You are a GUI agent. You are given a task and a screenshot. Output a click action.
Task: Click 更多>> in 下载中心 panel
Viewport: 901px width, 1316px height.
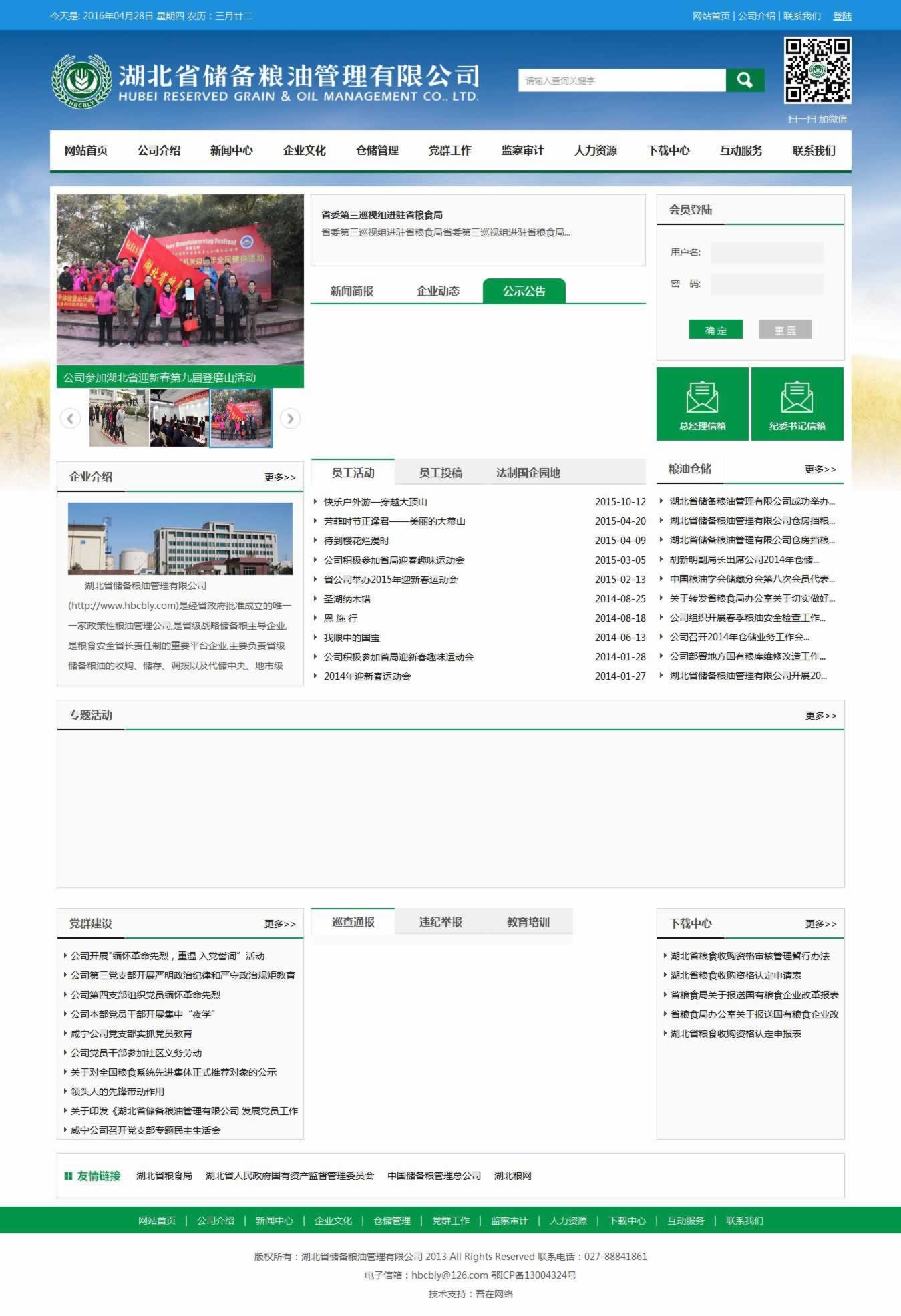tap(821, 924)
